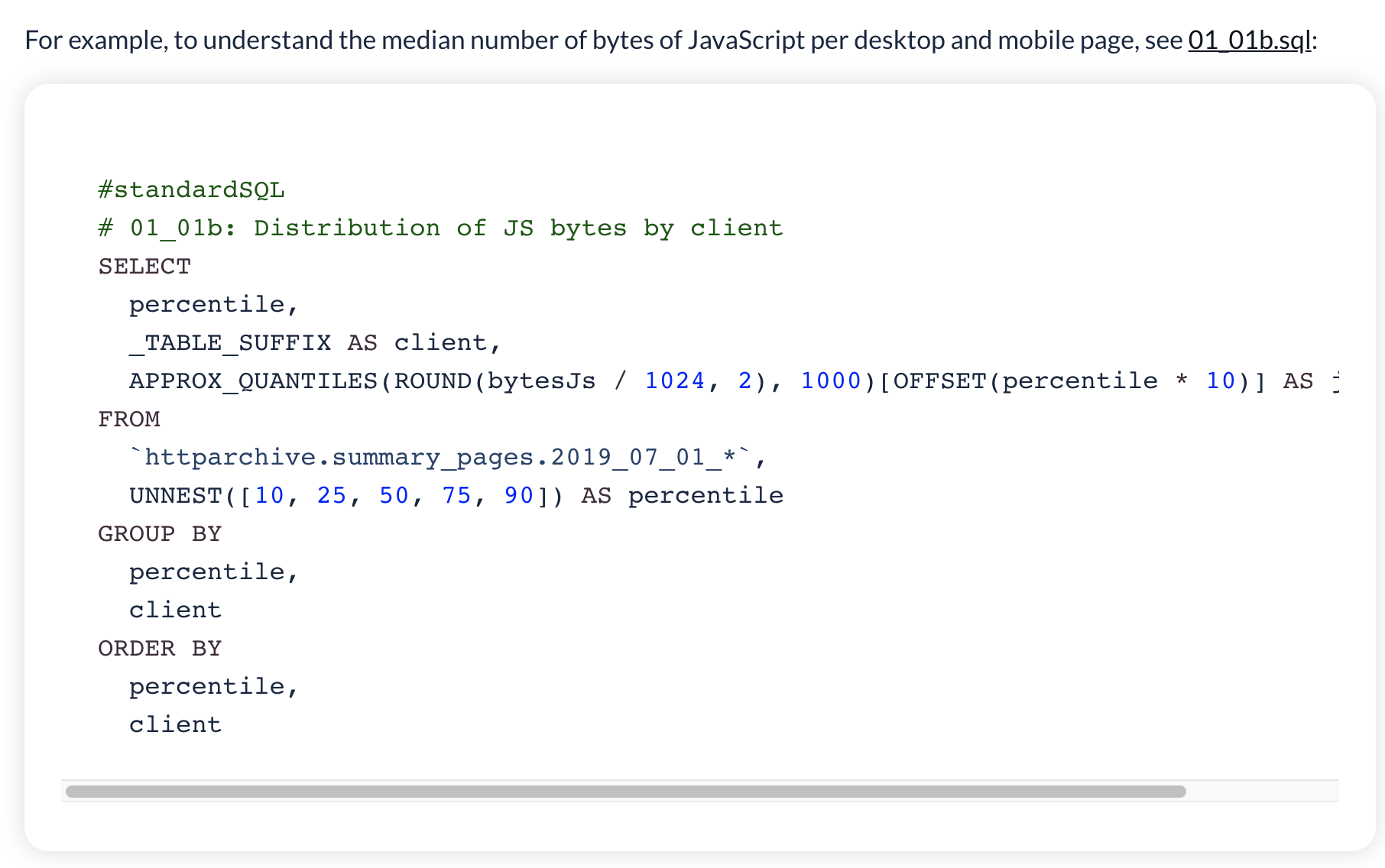Click the SELECT keyword
Viewport: 1385px width, 868px height.
coord(144,266)
